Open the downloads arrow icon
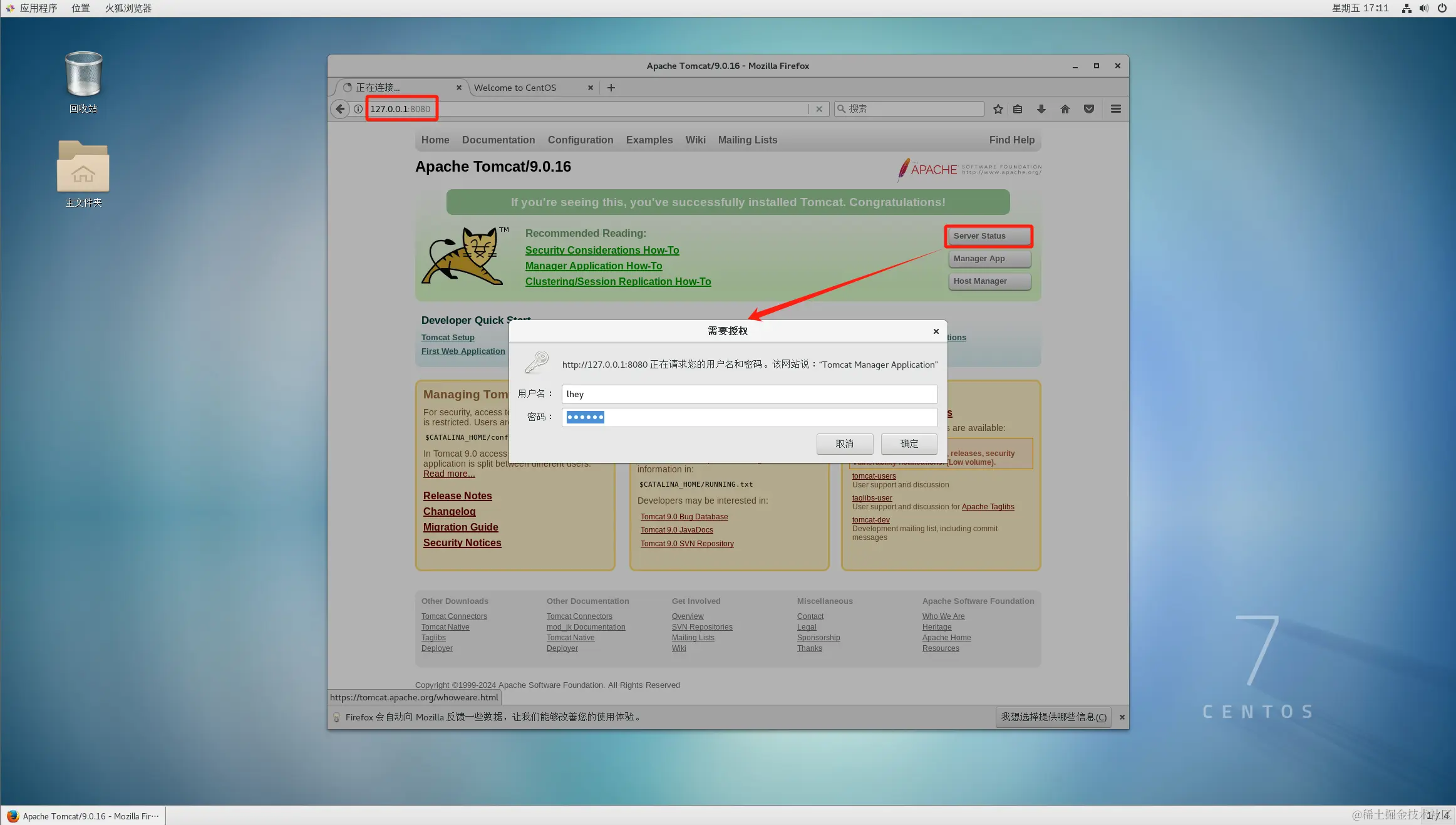The height and width of the screenshot is (825, 1456). (x=1041, y=109)
